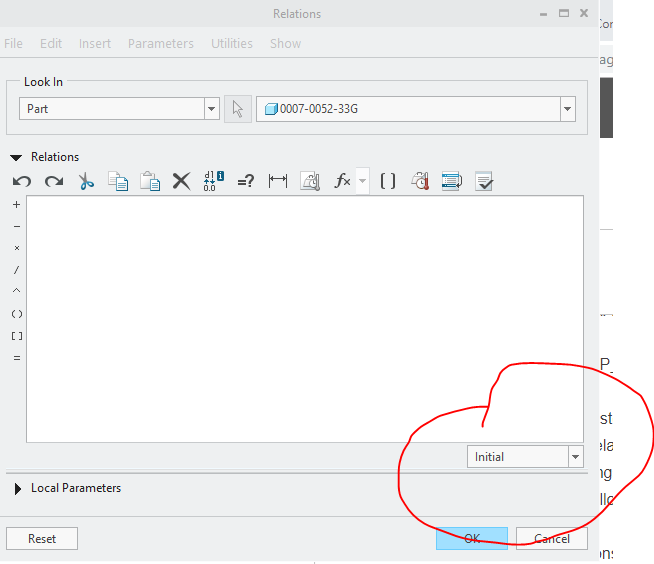
Task: Open the Parameters menu
Action: click(161, 43)
